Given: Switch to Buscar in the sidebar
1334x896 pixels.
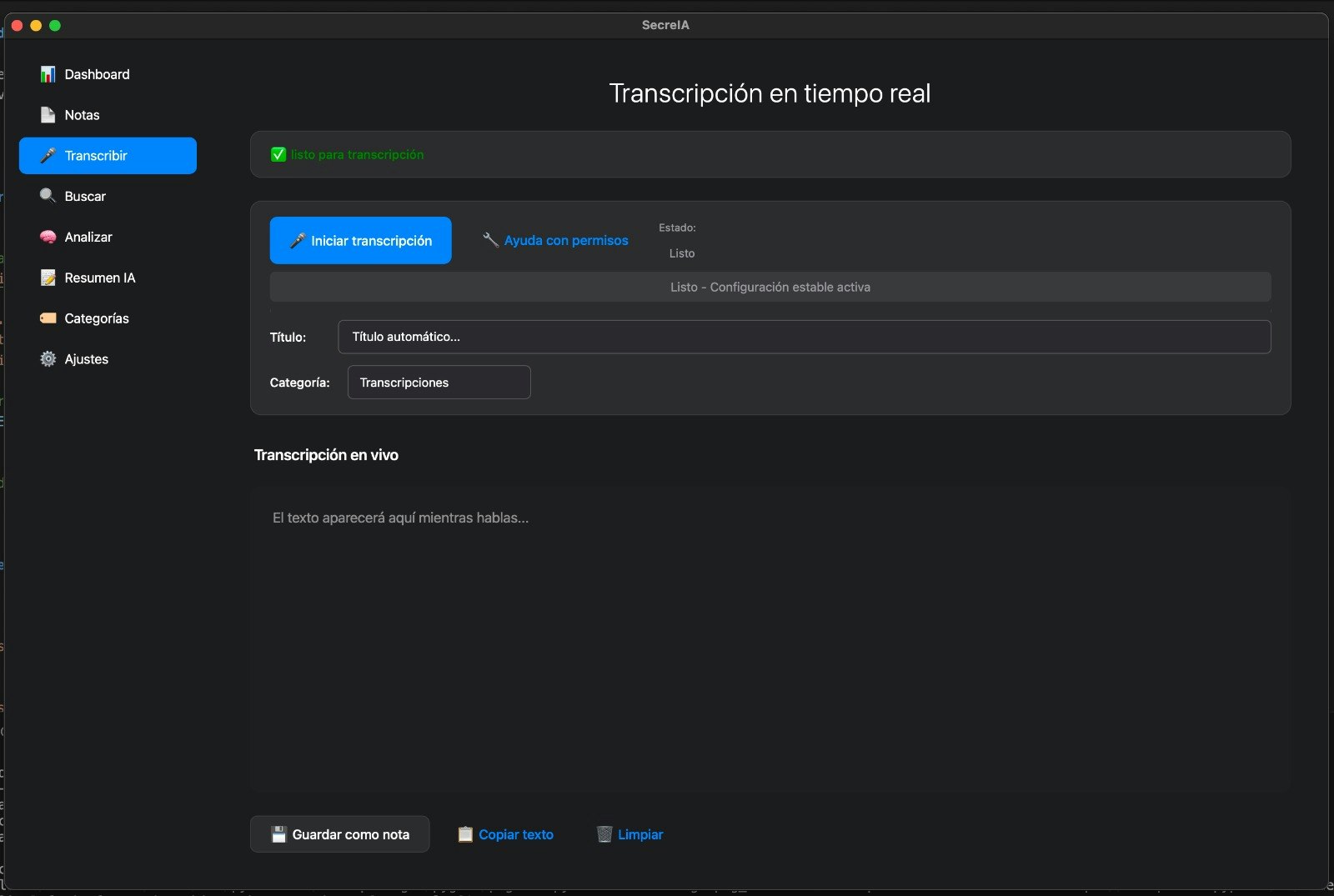Looking at the screenshot, I should [x=108, y=196].
